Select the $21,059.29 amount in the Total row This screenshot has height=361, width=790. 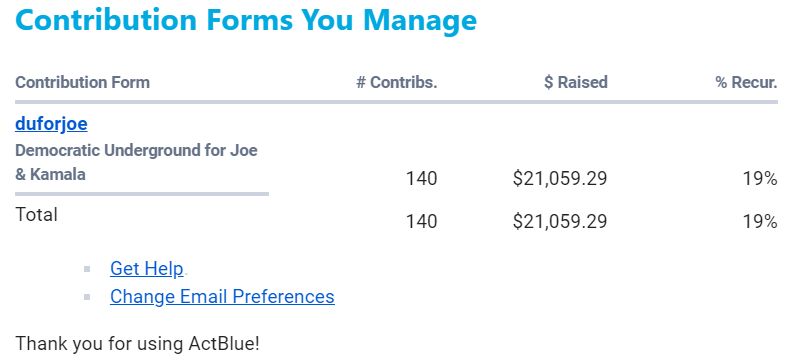[560, 222]
